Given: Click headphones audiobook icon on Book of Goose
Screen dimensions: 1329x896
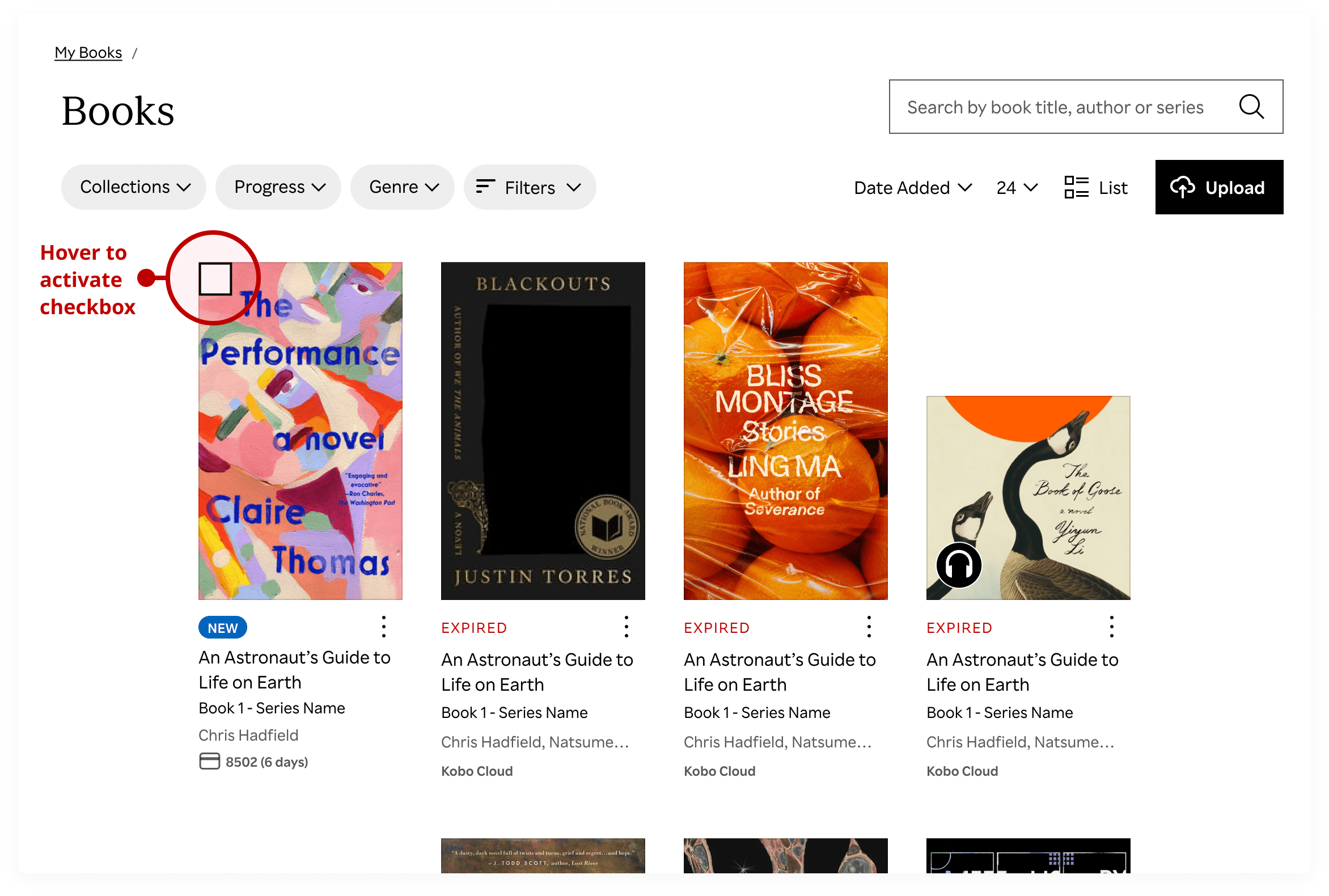Looking at the screenshot, I should 959,566.
